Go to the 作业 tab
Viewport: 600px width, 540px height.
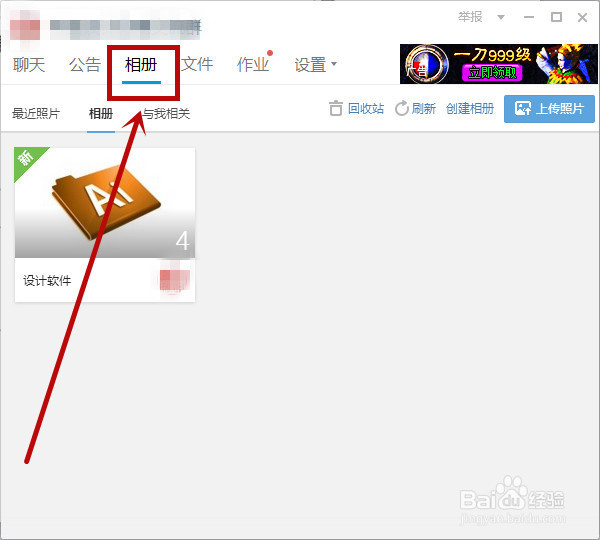click(x=253, y=64)
